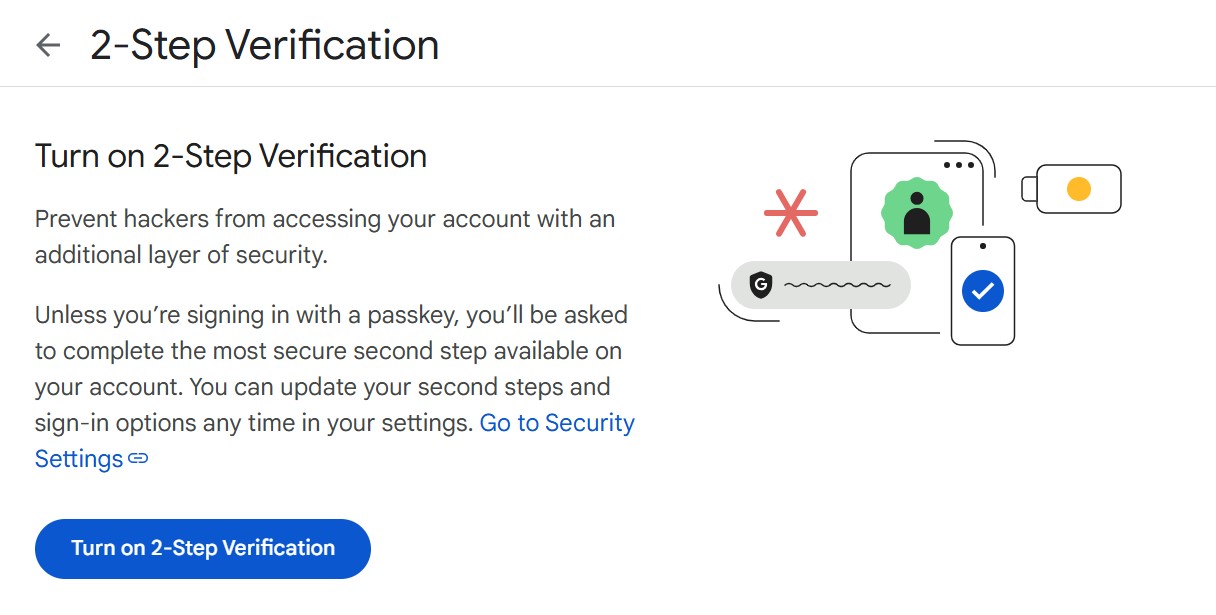Click the security key illustration

(x=1071, y=188)
